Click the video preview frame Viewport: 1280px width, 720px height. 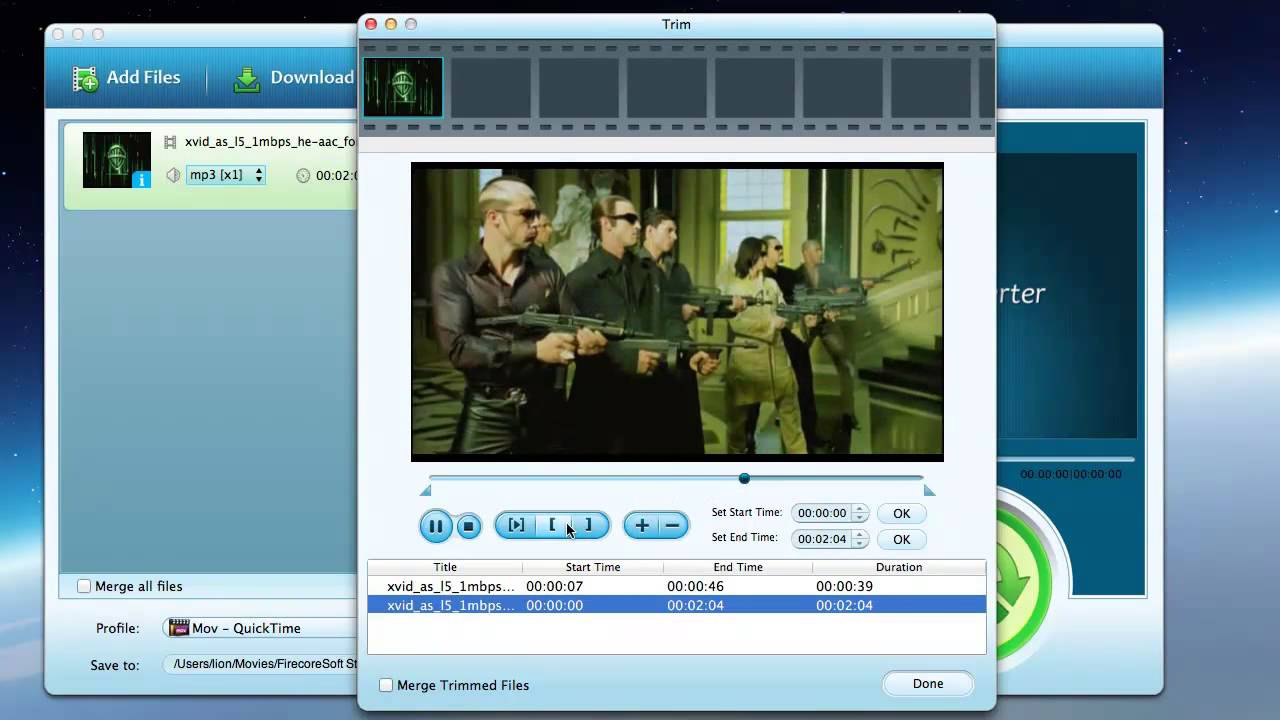[x=677, y=311]
